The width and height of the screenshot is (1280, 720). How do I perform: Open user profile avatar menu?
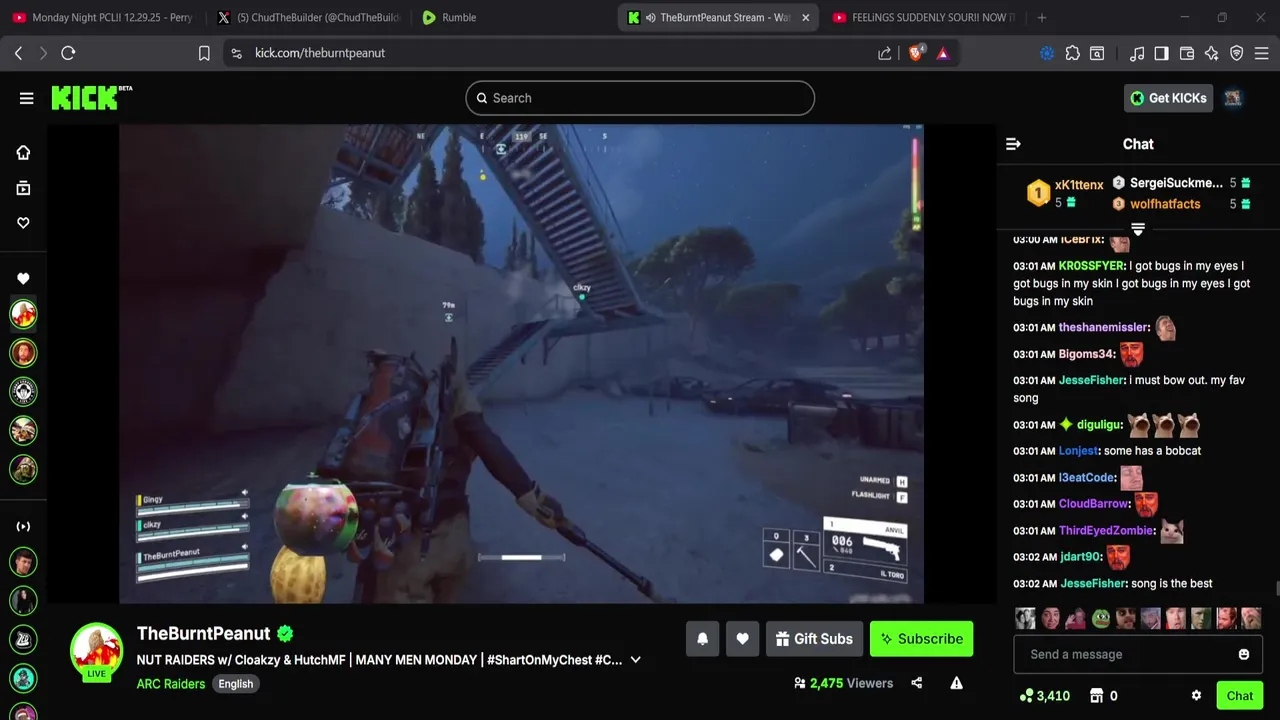point(1233,98)
